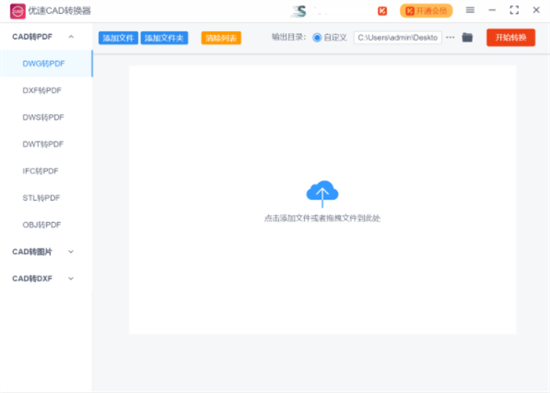Open the output folder icon
The height and width of the screenshot is (393, 550).
[x=467, y=38]
